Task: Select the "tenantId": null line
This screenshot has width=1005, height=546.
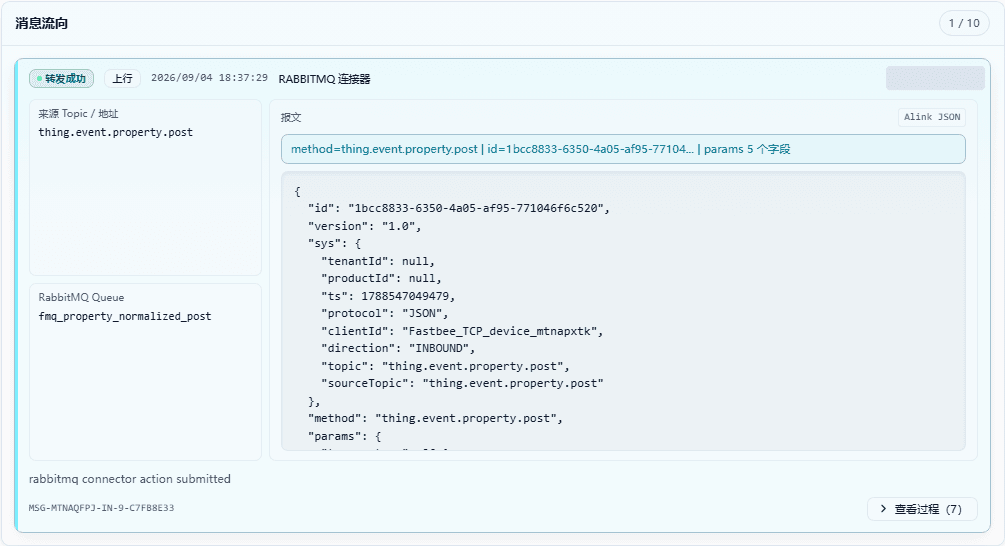Action: click(378, 261)
